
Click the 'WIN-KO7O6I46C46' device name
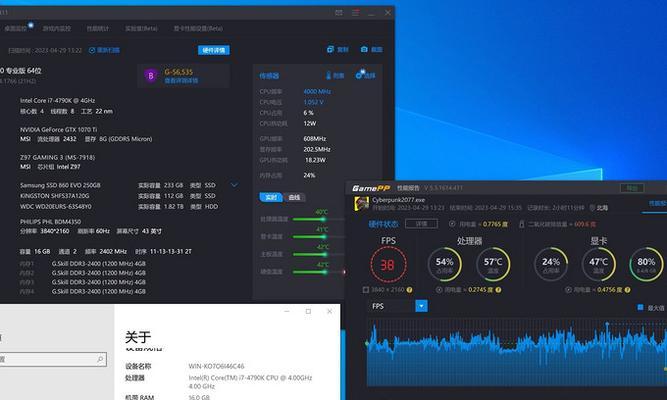click(x=217, y=366)
